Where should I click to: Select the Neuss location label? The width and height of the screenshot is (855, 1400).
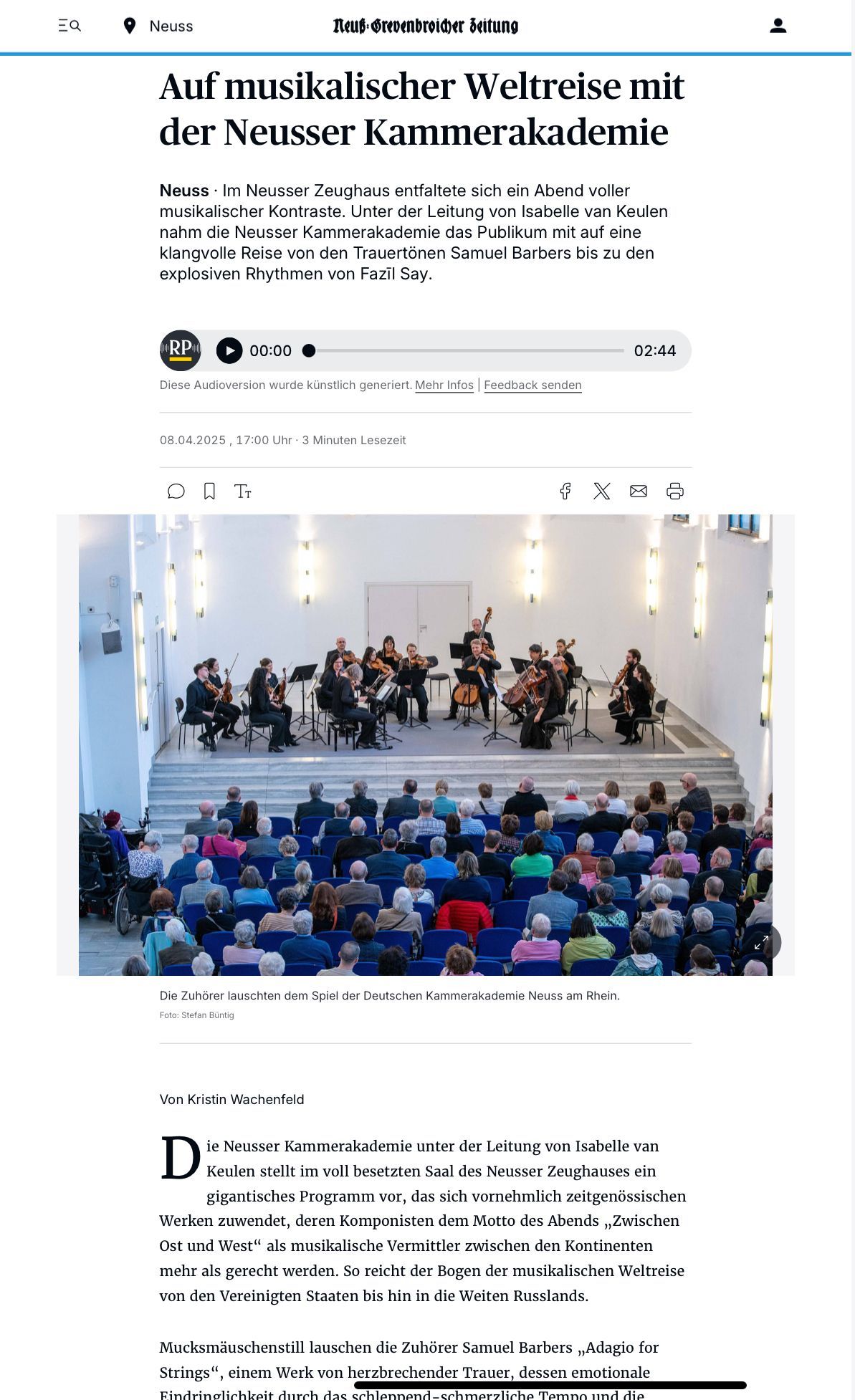(171, 27)
